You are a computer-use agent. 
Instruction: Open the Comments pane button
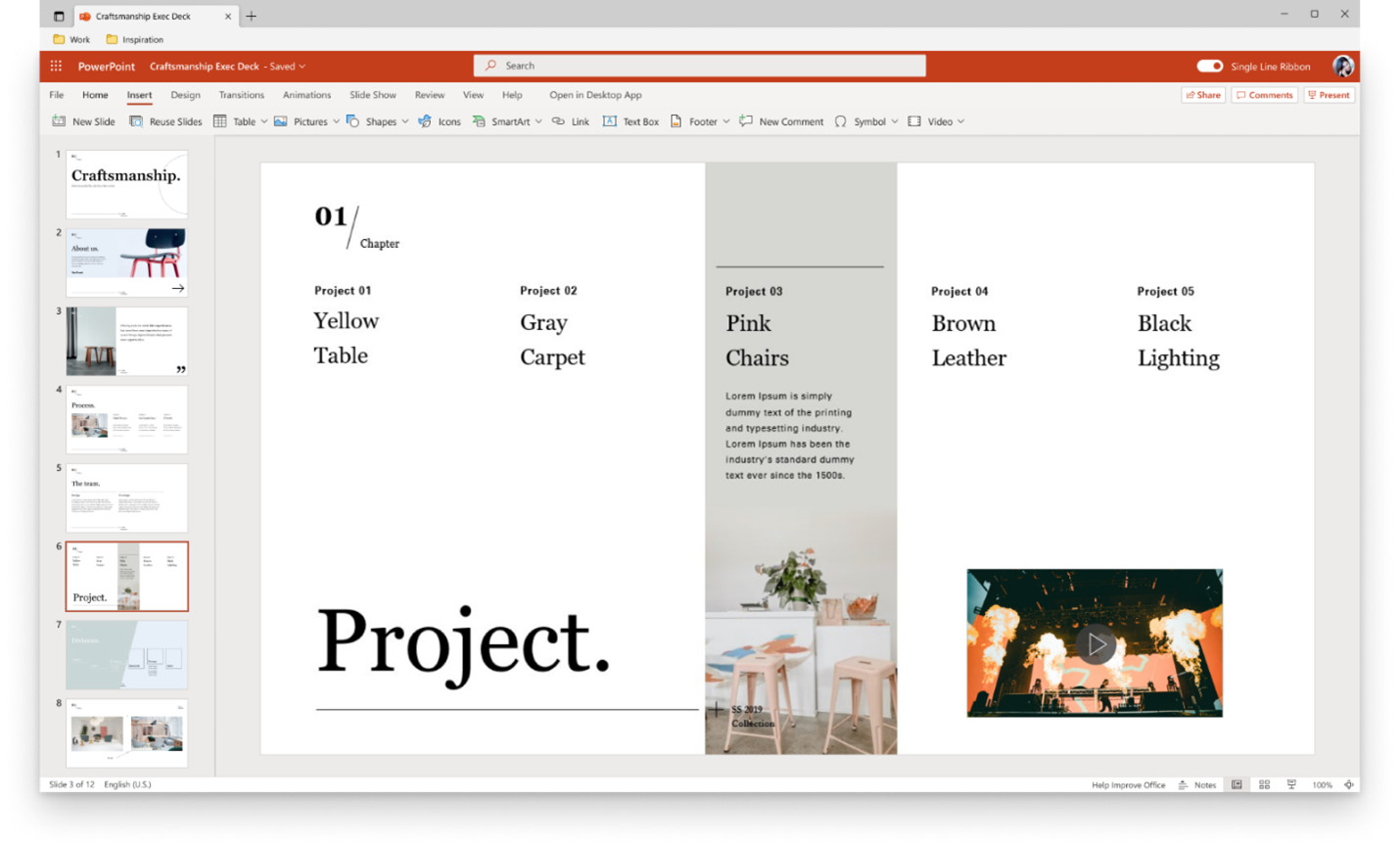(1265, 95)
